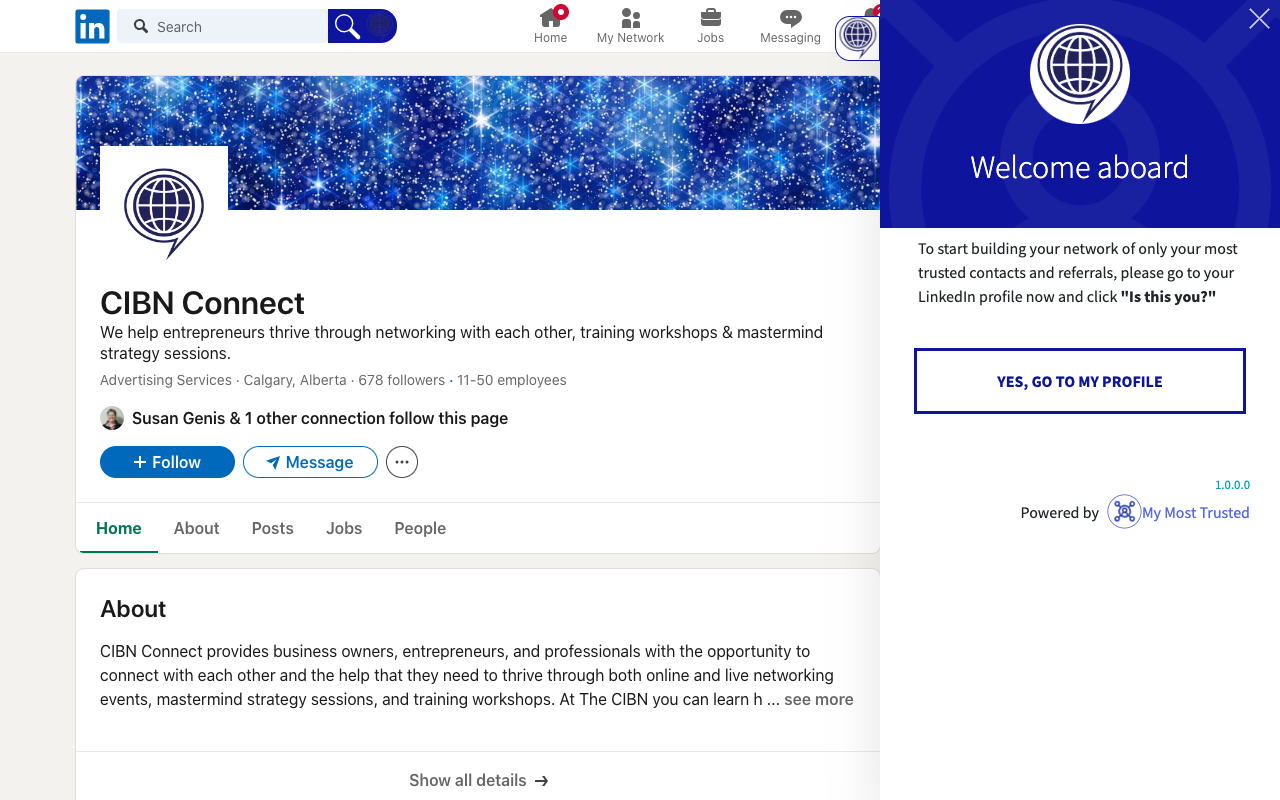Screen dimensions: 1280x800
Task: Click Show all details link
Action: 478,780
